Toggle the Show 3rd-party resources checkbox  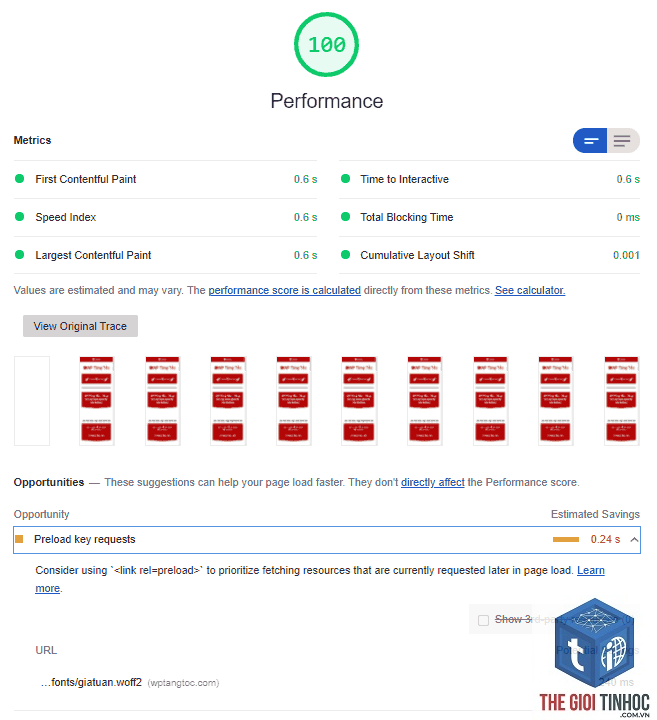click(483, 620)
